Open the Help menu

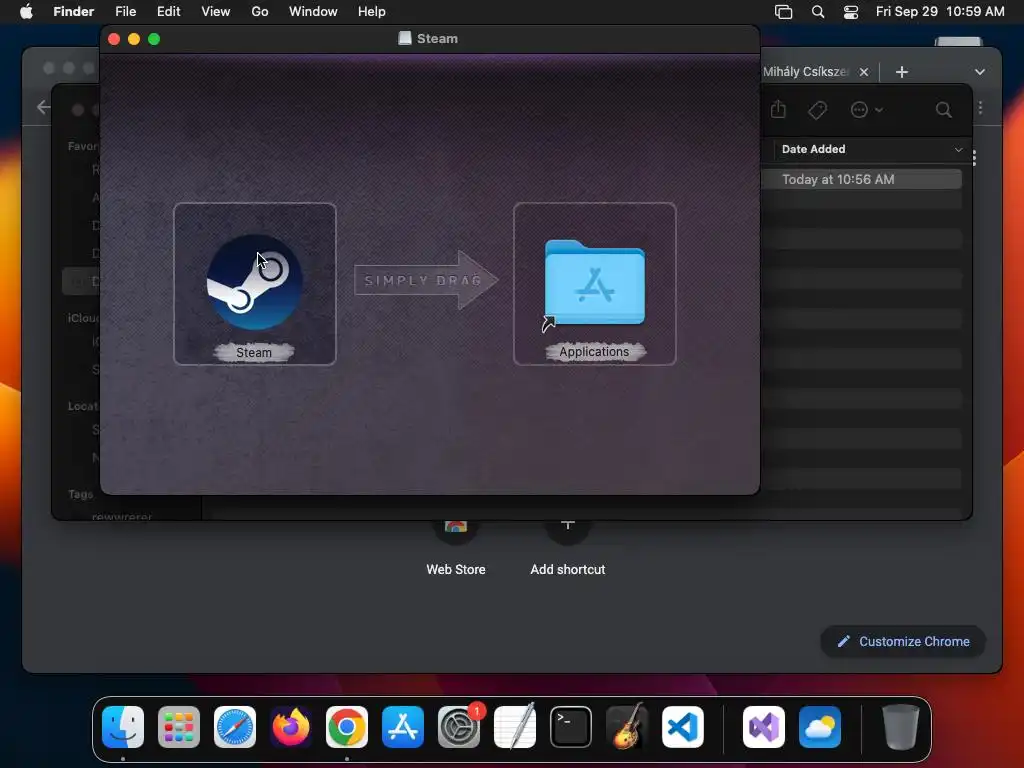point(372,12)
